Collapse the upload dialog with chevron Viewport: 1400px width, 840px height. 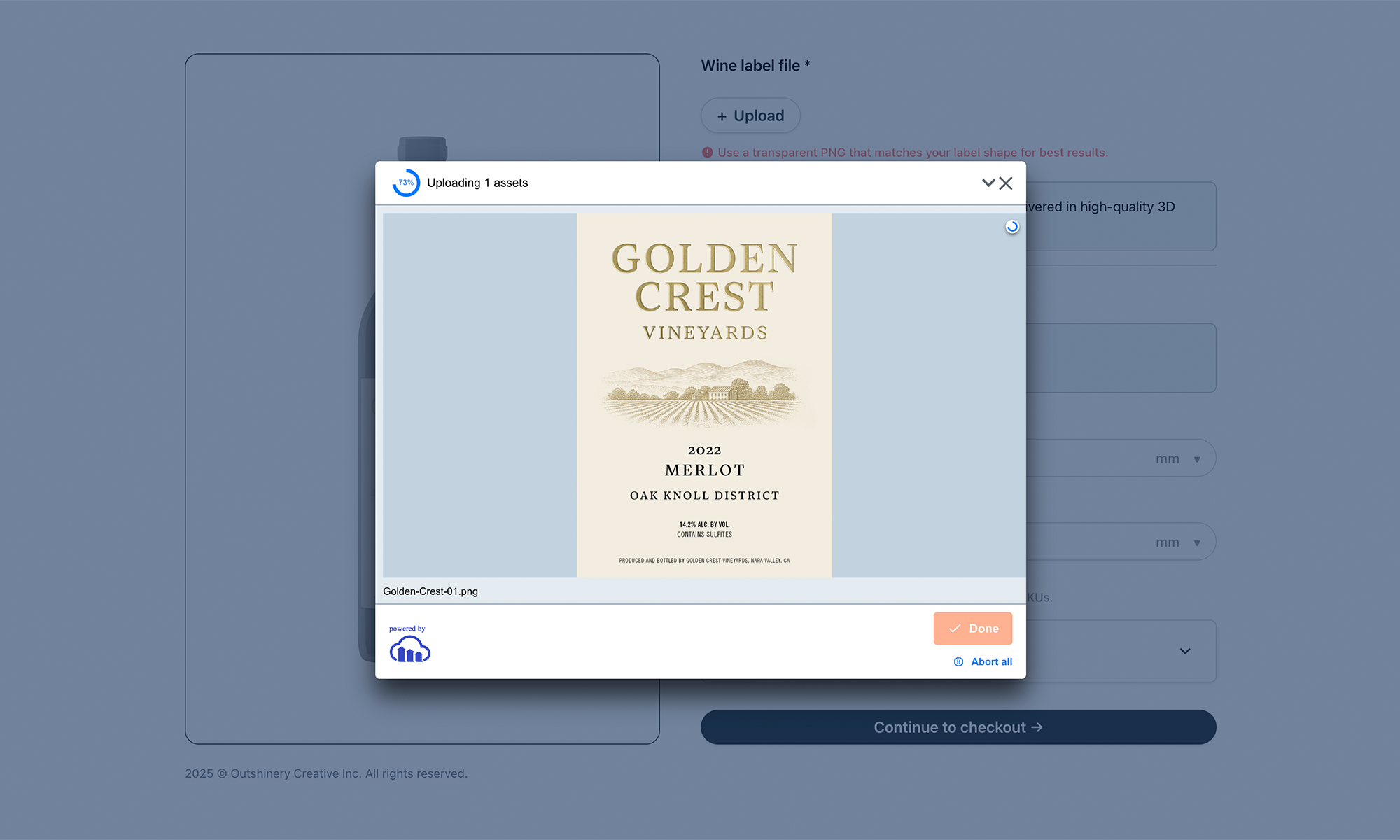(988, 183)
